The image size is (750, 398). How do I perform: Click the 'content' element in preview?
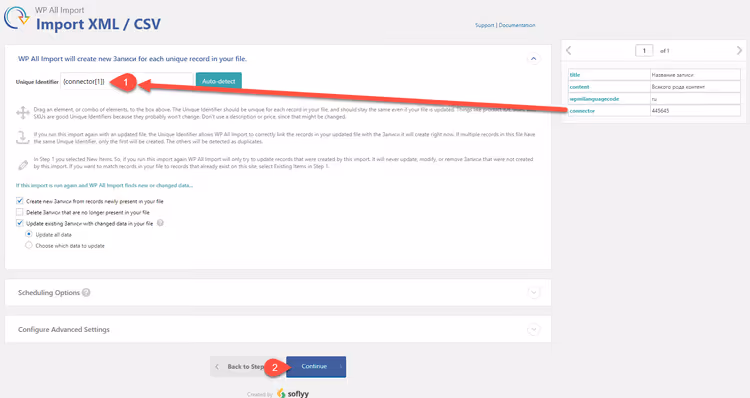[580, 87]
